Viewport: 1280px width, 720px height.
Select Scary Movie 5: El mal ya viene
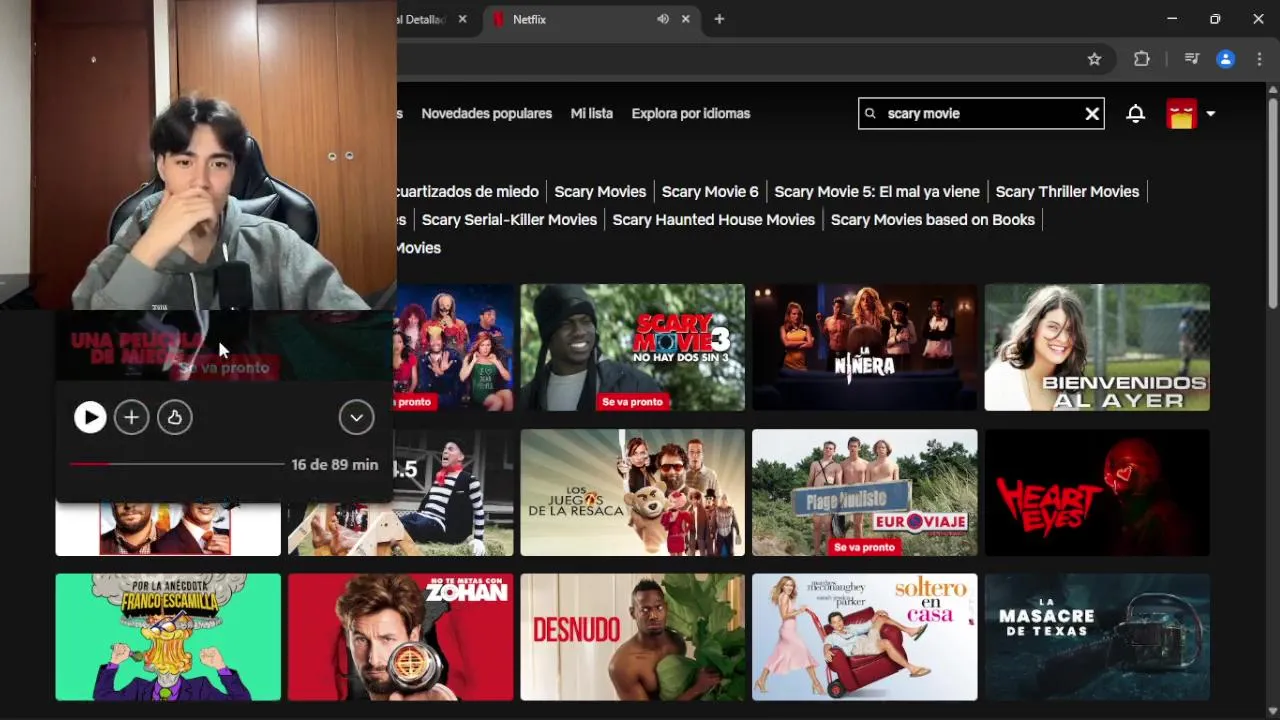coord(877,192)
